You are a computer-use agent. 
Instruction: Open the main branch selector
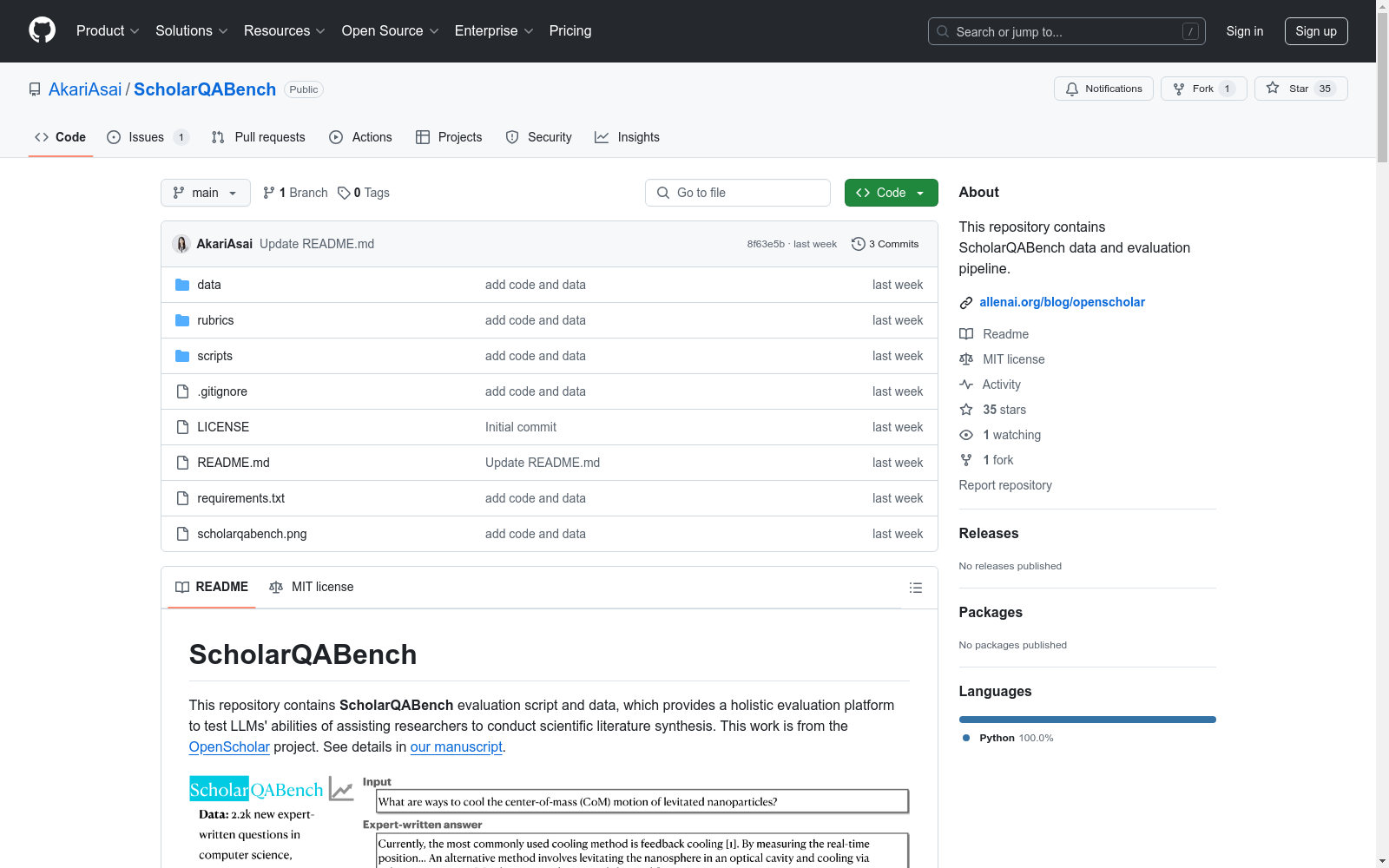pos(206,193)
